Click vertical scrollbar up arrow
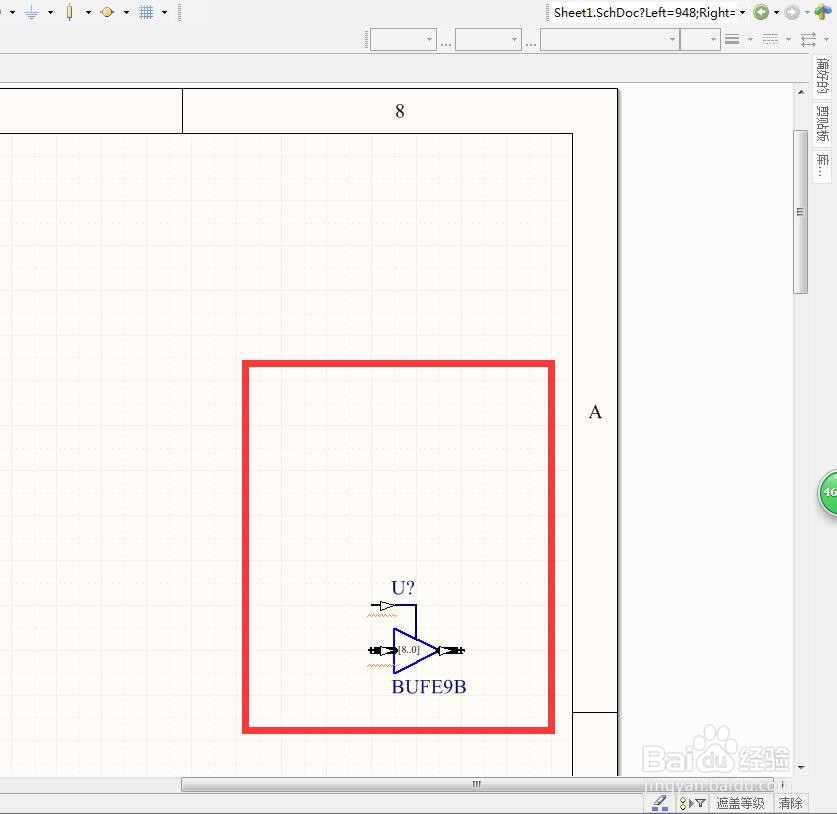 [x=801, y=92]
